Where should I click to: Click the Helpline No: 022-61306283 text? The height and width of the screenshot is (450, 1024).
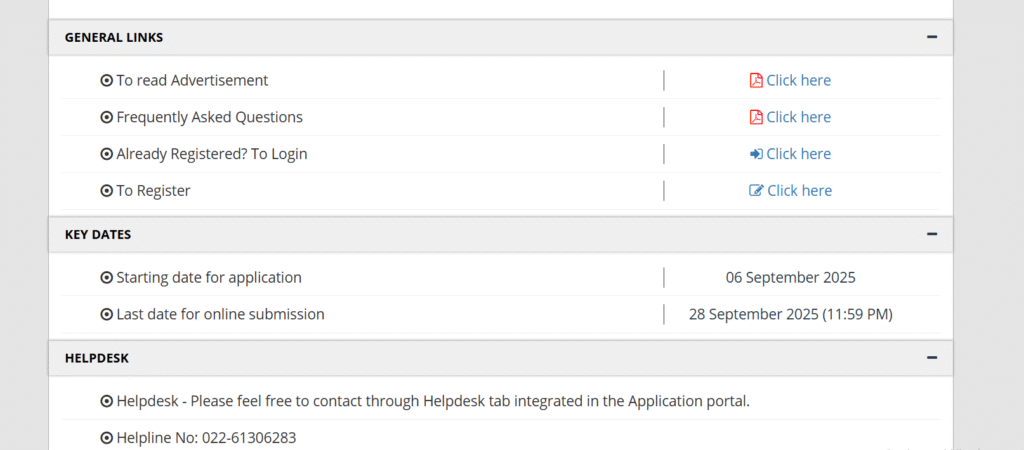[x=206, y=438]
